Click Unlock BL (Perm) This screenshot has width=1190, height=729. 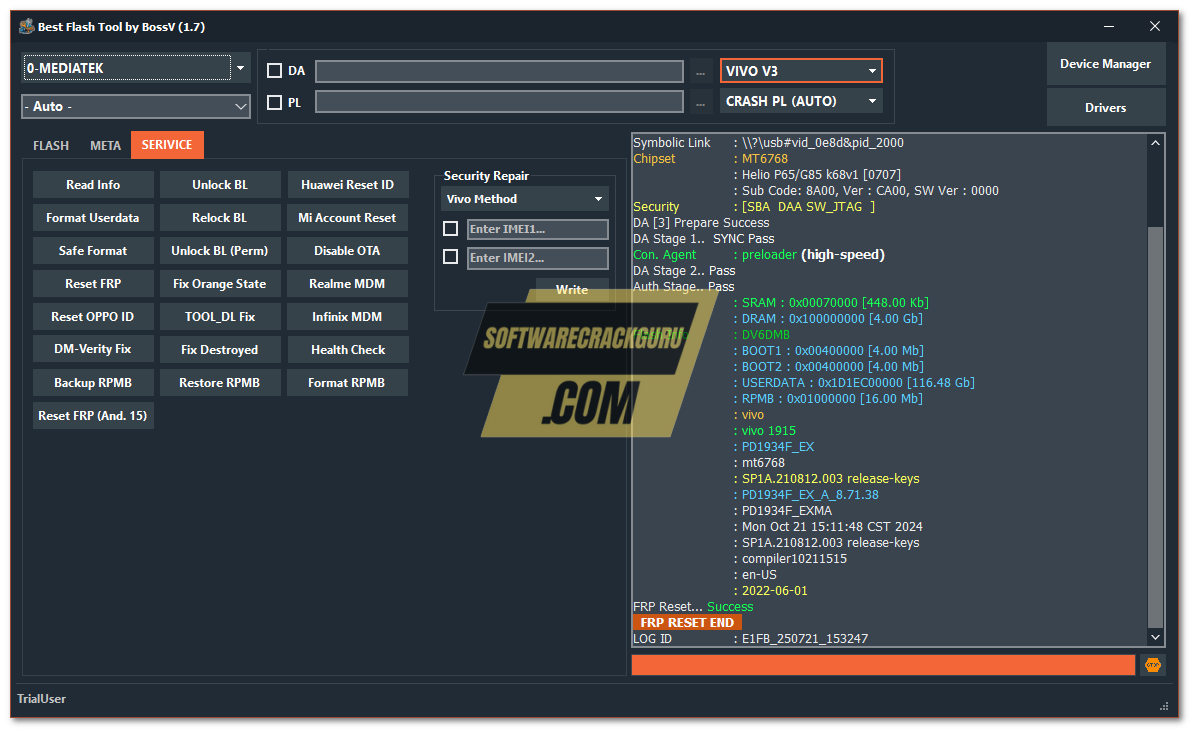tap(219, 250)
